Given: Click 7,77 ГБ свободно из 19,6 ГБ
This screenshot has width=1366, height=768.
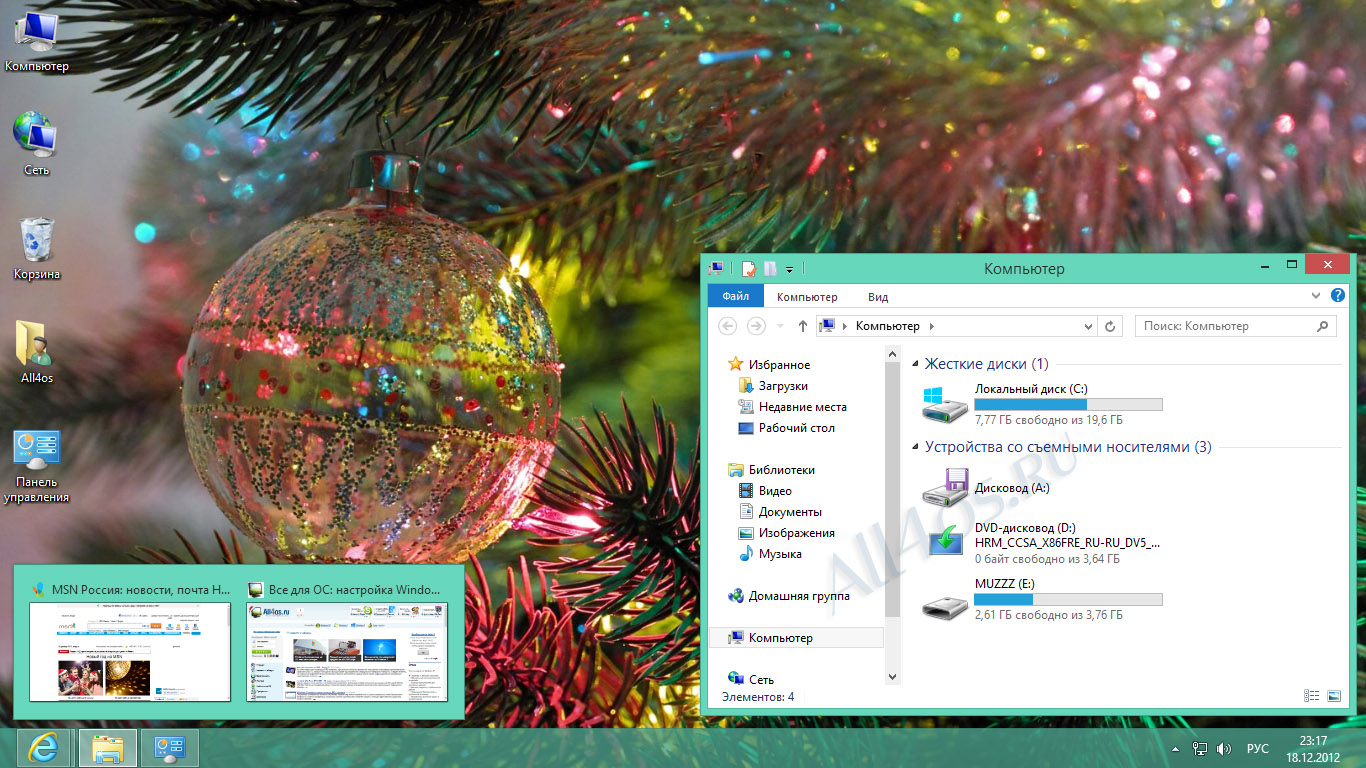Looking at the screenshot, I should 1049,421.
